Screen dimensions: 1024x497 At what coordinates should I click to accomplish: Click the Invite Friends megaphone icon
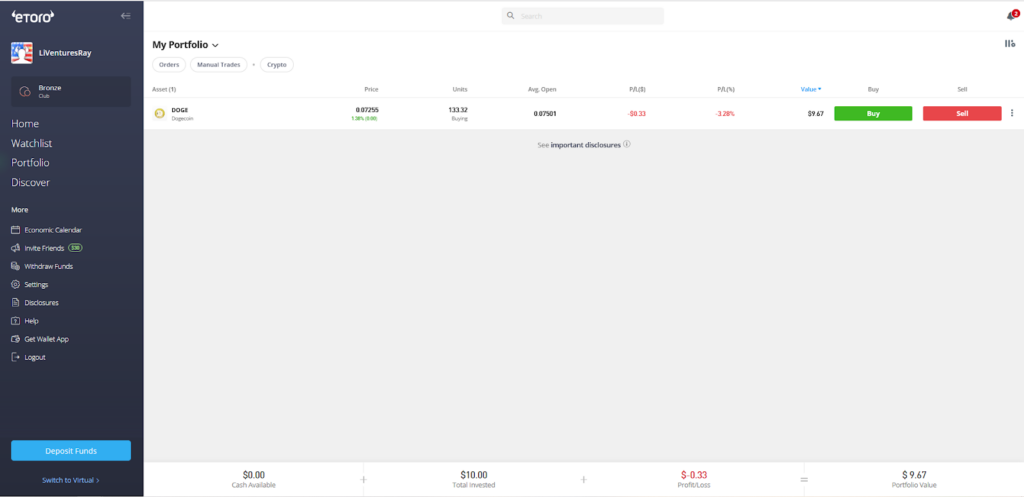(x=16, y=248)
